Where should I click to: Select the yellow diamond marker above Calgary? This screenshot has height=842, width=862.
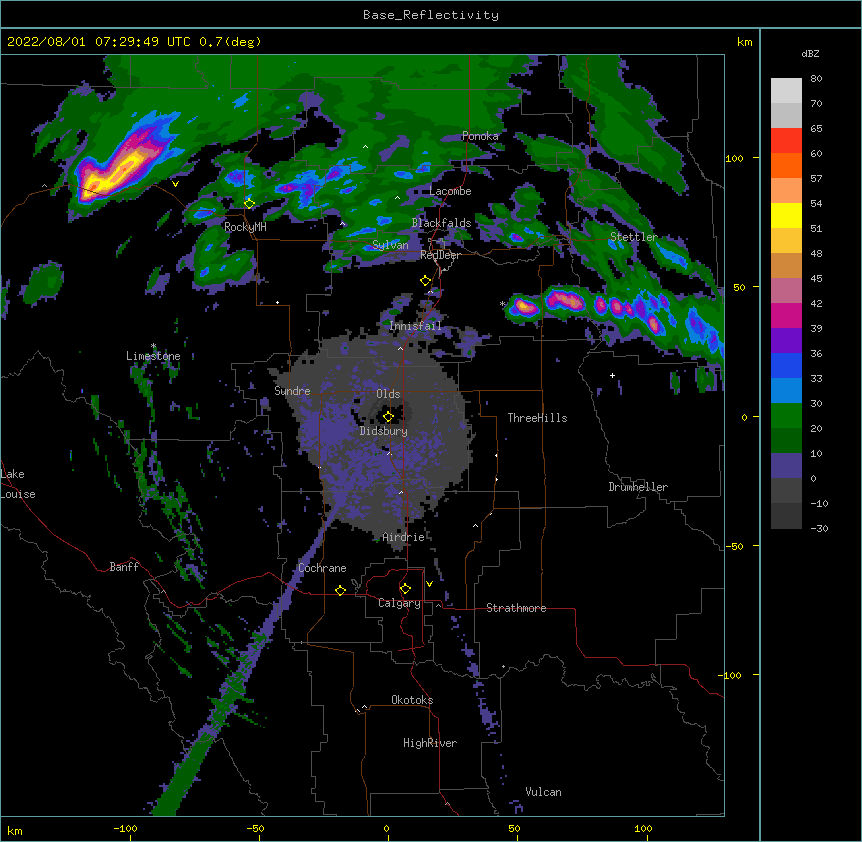pos(405,589)
